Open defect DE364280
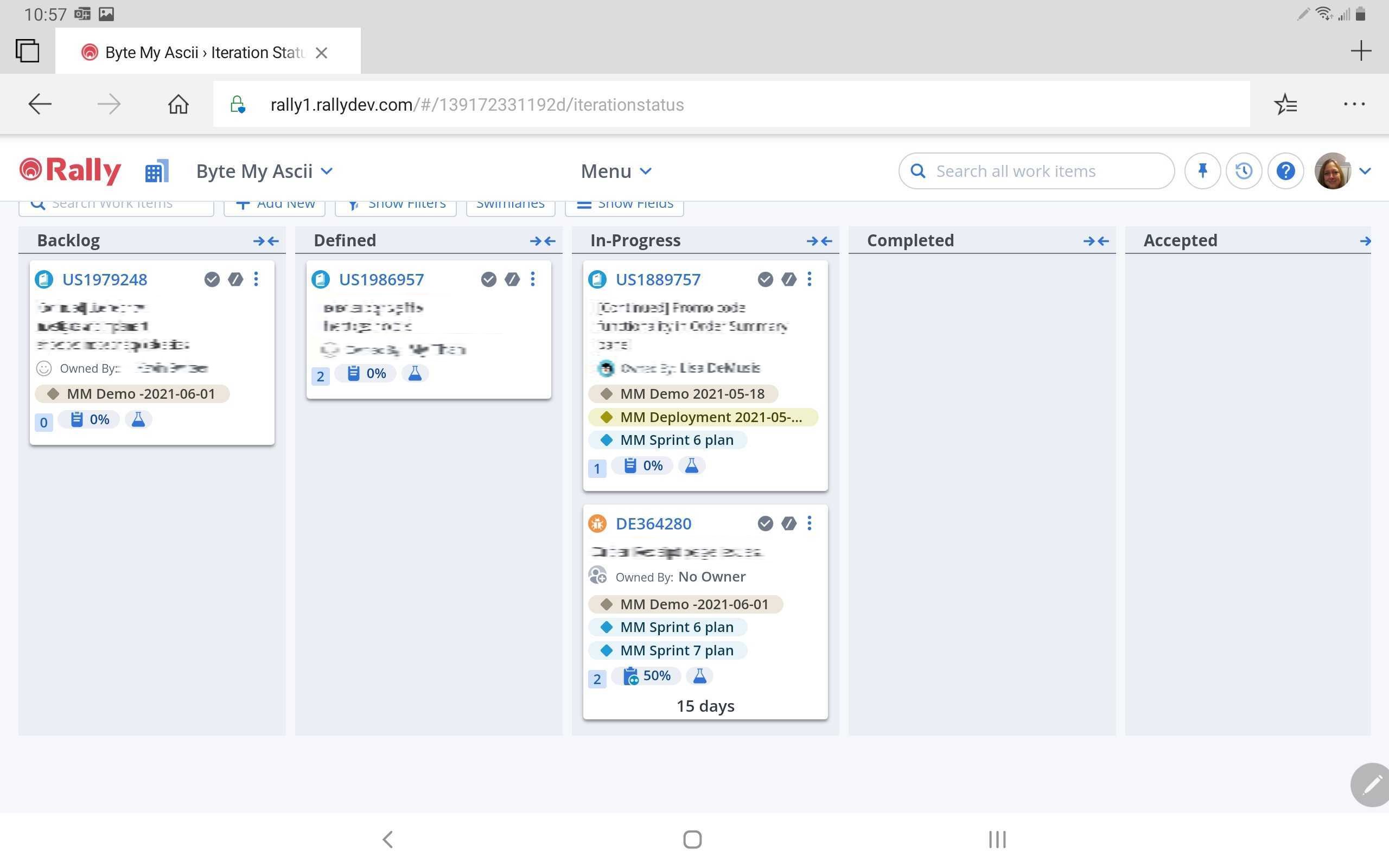The image size is (1389, 868). tap(653, 524)
